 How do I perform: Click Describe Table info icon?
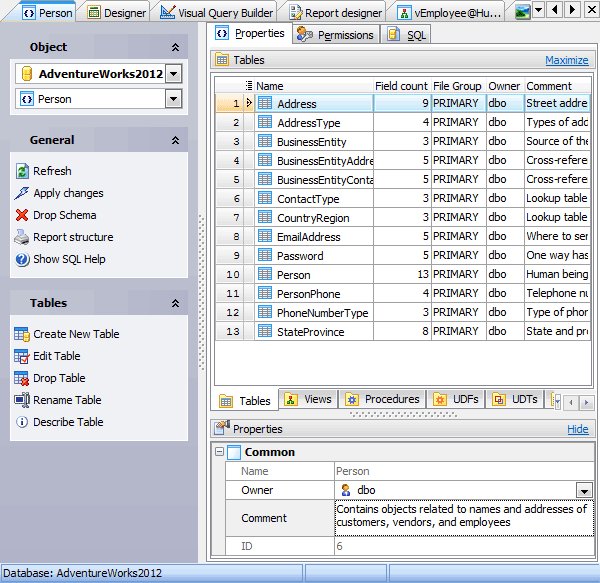click(22, 422)
